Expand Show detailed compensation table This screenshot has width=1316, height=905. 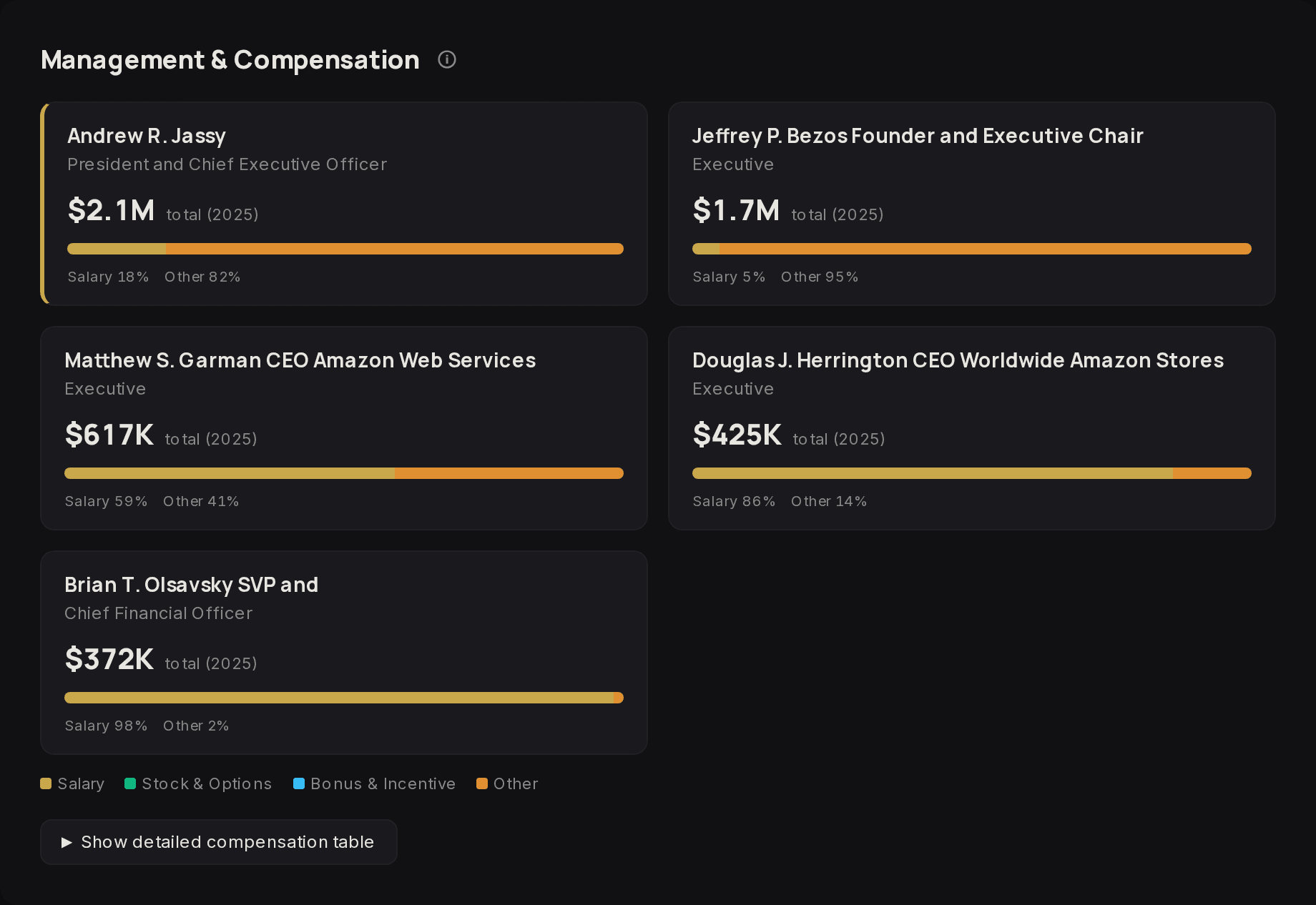(219, 842)
